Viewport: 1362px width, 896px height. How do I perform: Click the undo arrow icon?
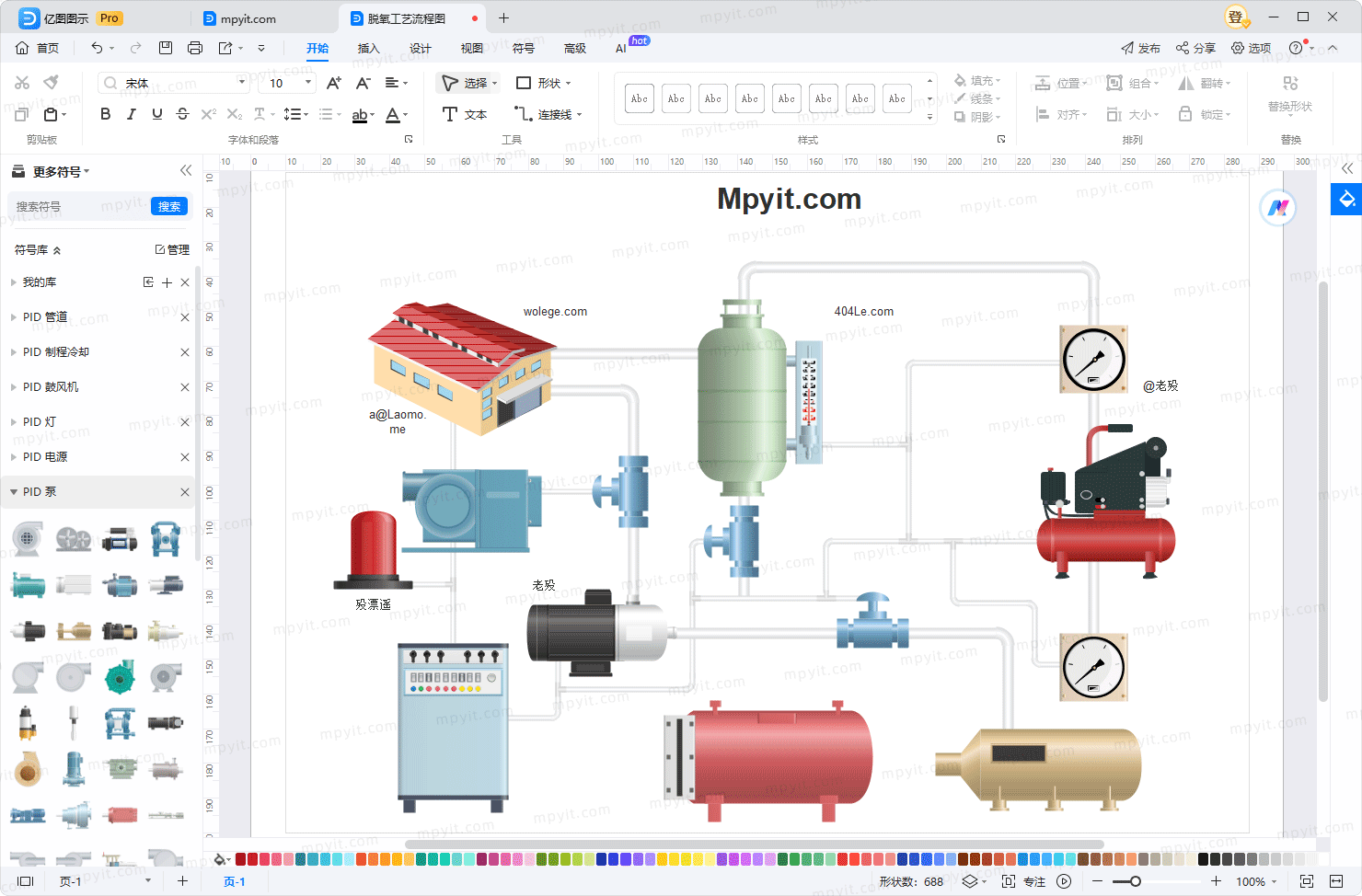click(x=97, y=48)
